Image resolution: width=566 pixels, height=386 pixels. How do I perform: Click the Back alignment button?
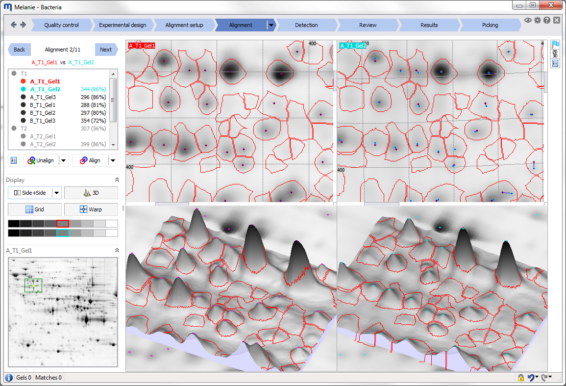(19, 50)
